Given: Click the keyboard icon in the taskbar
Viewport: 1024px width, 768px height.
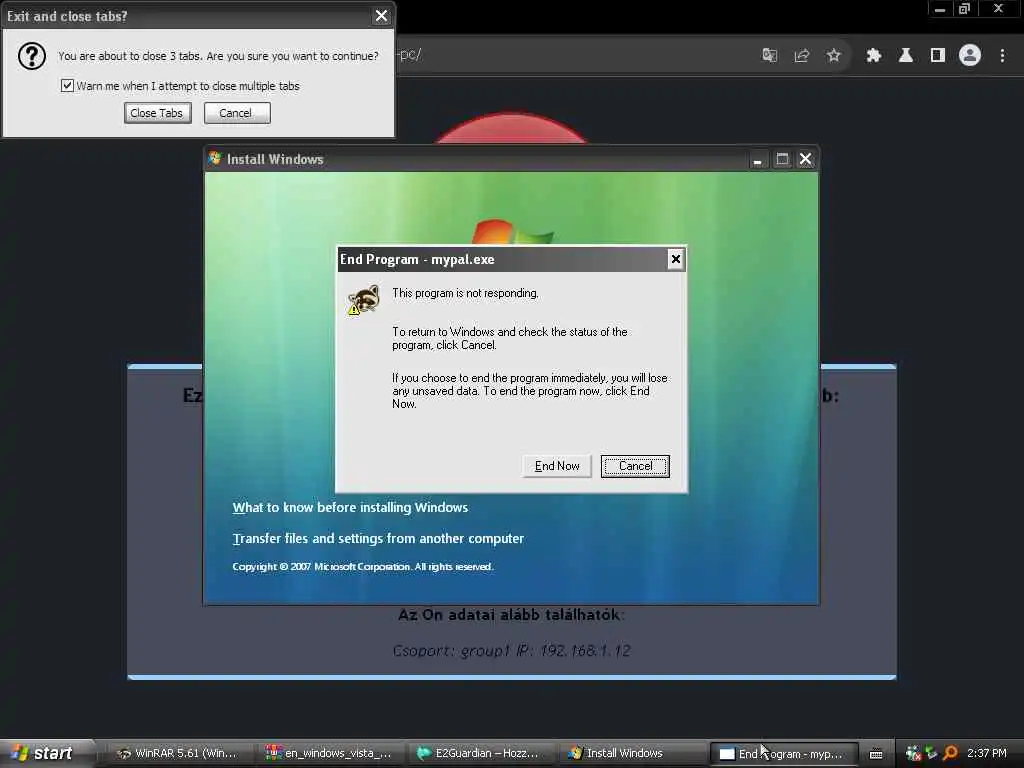Looking at the screenshot, I should pyautogui.click(x=876, y=754).
